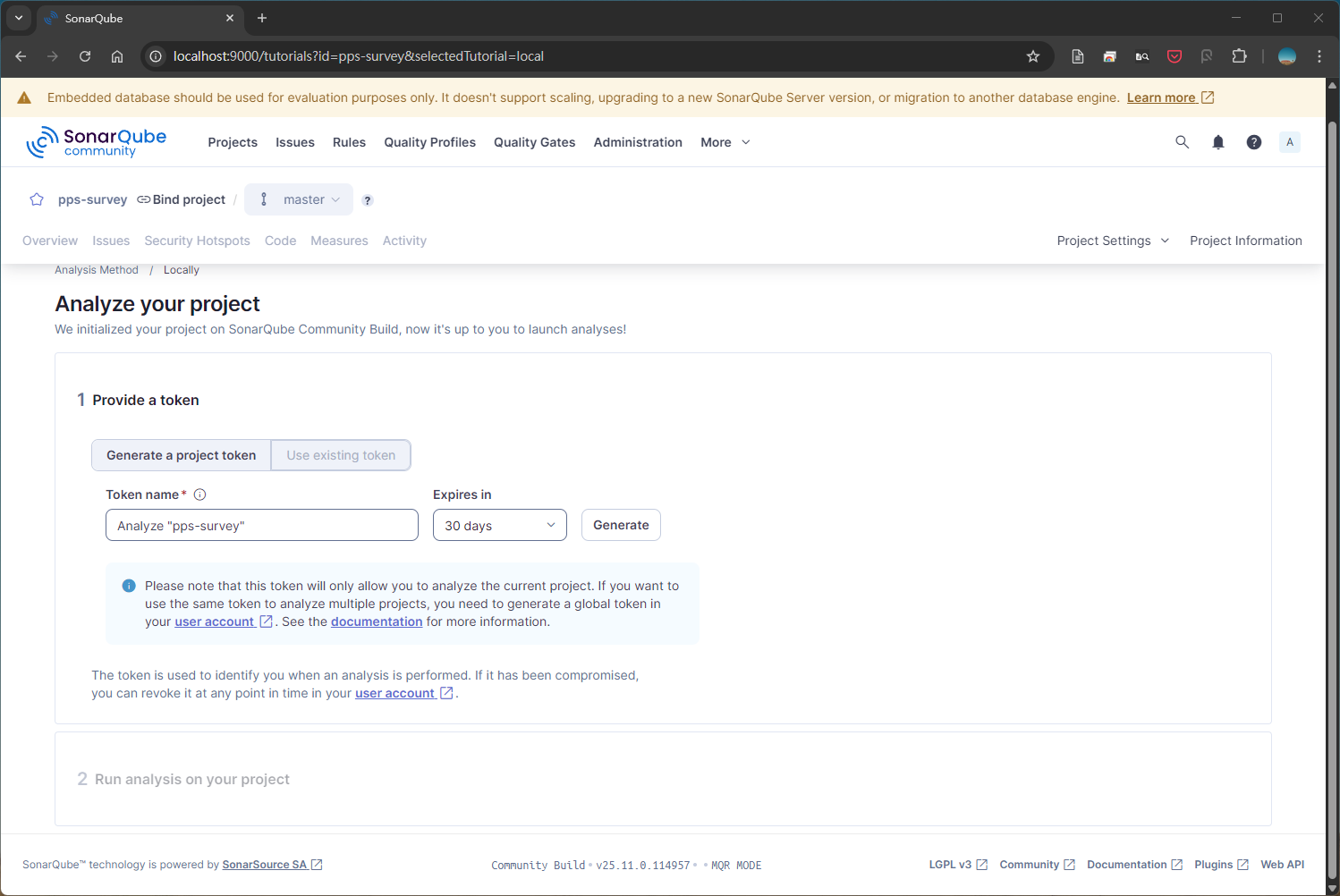Open the documentation link in info note
1340x896 pixels.
click(x=377, y=621)
